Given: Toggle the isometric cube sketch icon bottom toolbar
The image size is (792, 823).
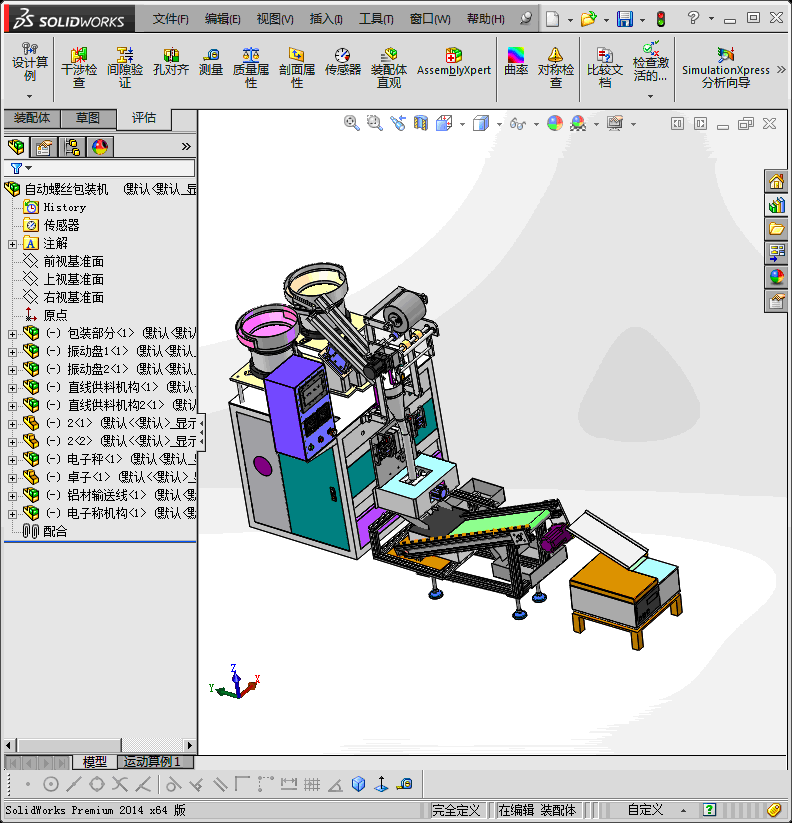Looking at the screenshot, I should click(358, 784).
